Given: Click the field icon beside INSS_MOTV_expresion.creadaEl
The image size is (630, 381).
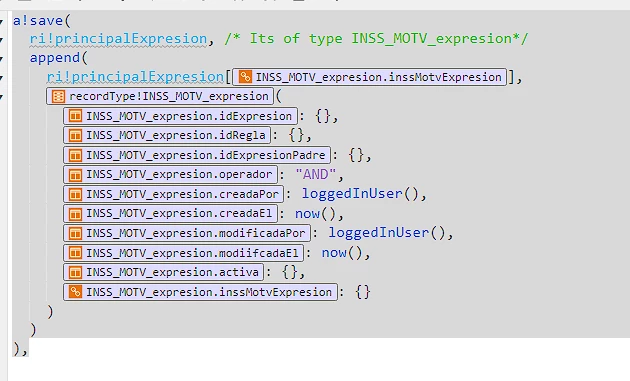Looking at the screenshot, I should tap(75, 213).
